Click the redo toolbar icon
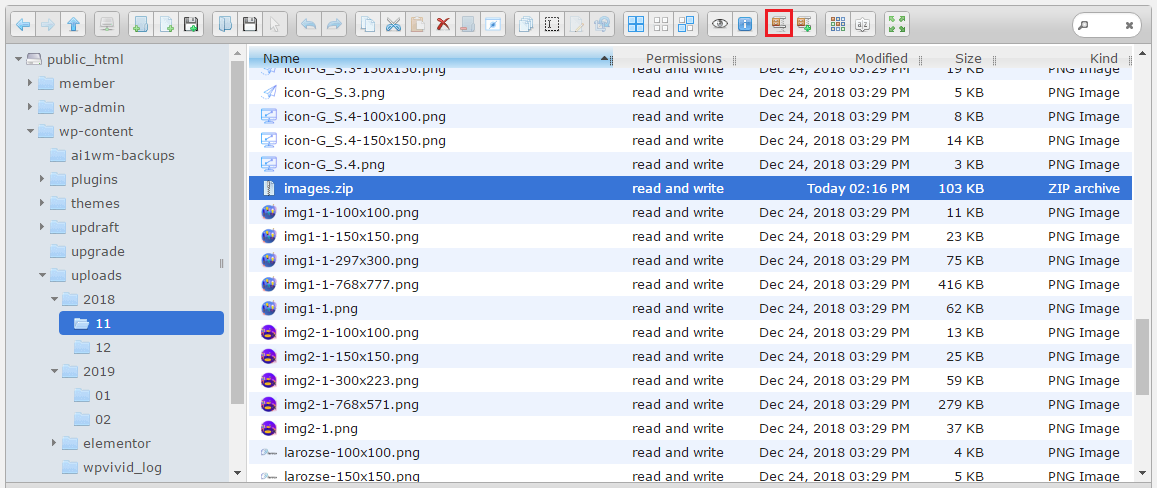The image size is (1157, 488). tap(334, 24)
